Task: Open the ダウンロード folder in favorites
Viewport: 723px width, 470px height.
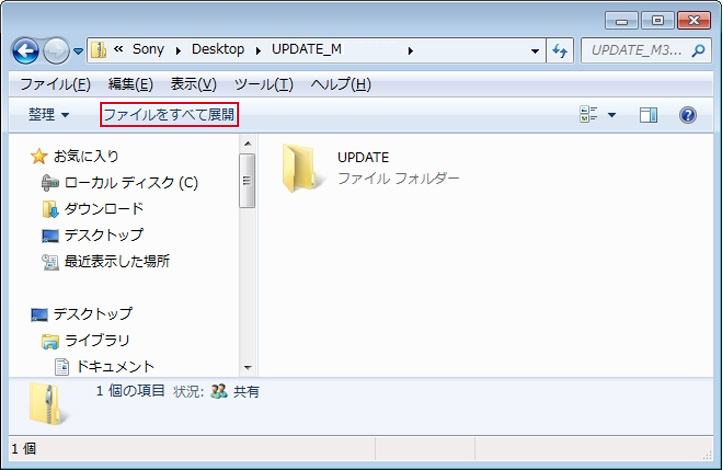Action: click(x=103, y=209)
